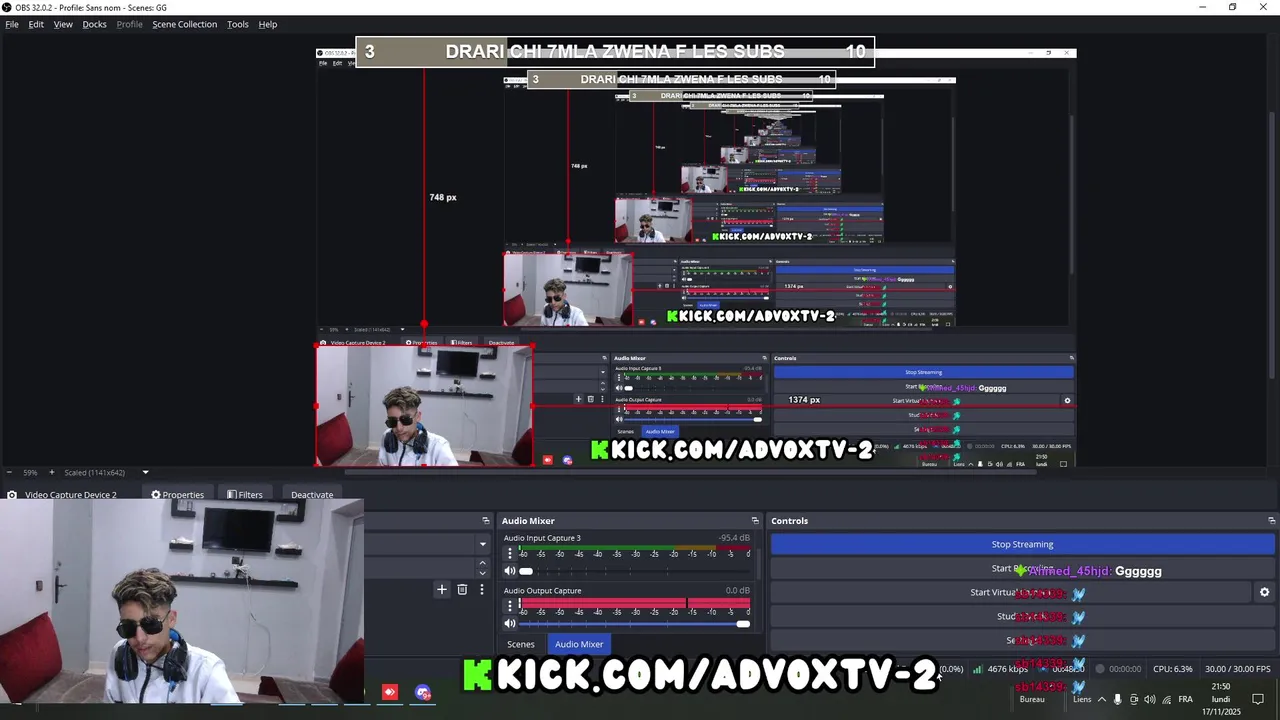Open the notification center icon in the taskbar
1280x720 pixels.
point(1259,699)
